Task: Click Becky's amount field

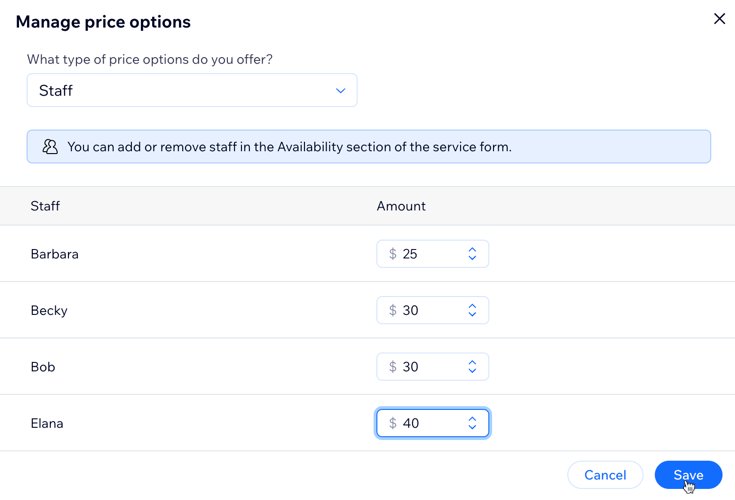Action: [432, 310]
